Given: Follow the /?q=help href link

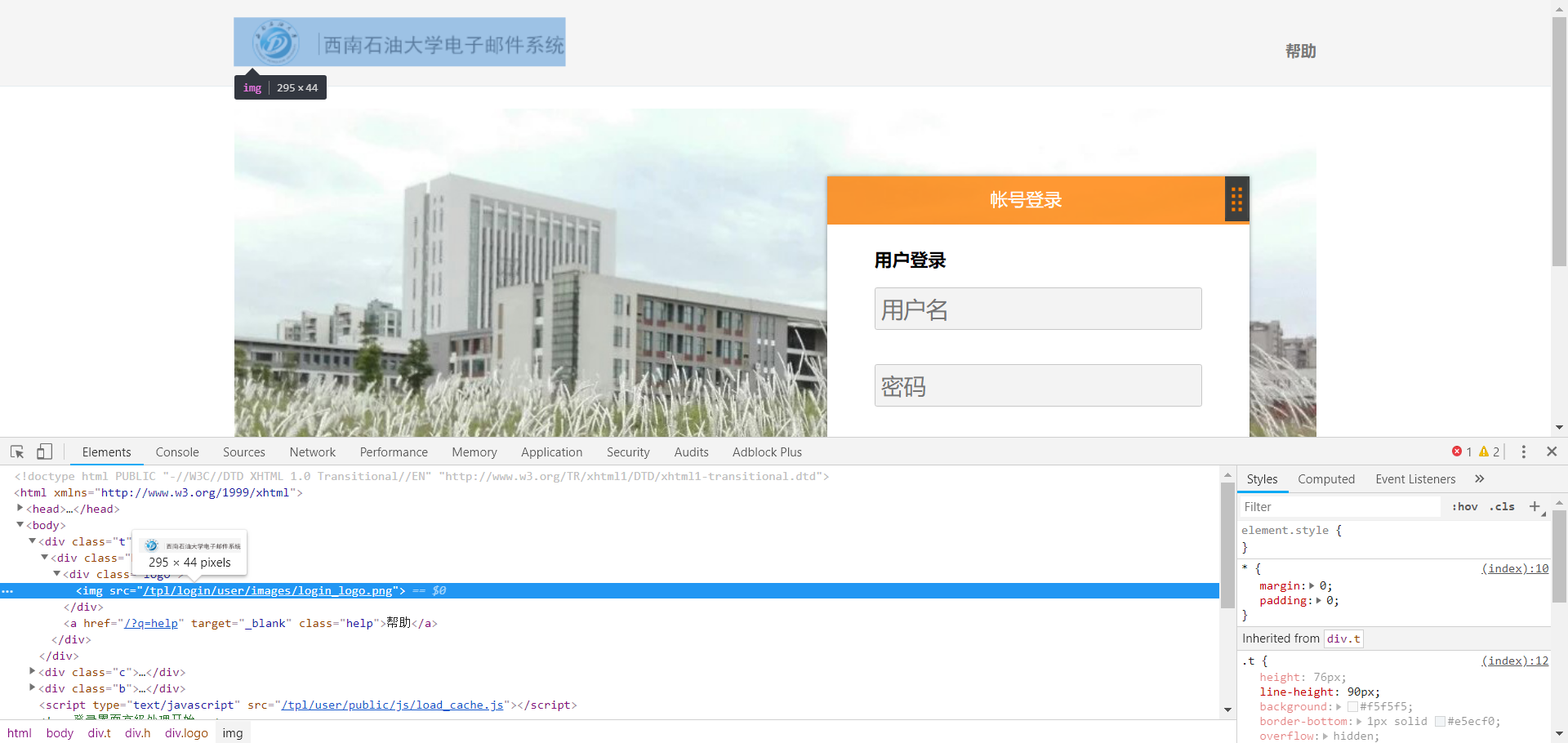Looking at the screenshot, I should [x=151, y=623].
